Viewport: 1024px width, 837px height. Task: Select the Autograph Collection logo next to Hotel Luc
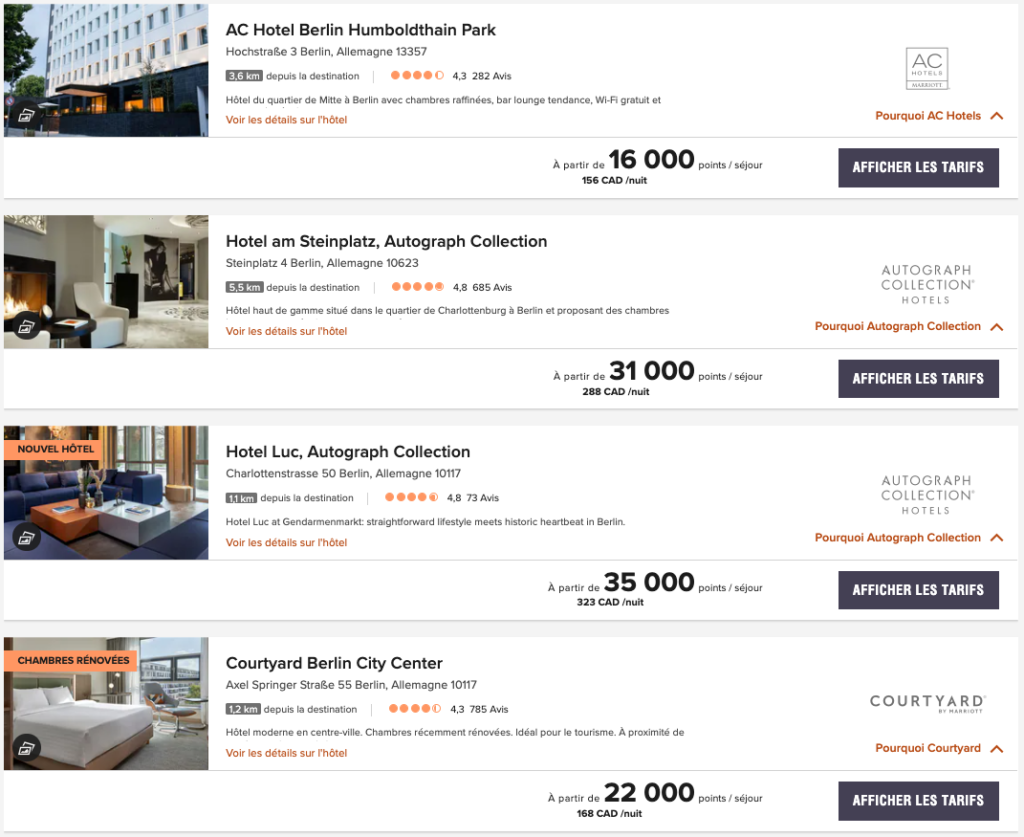point(925,493)
